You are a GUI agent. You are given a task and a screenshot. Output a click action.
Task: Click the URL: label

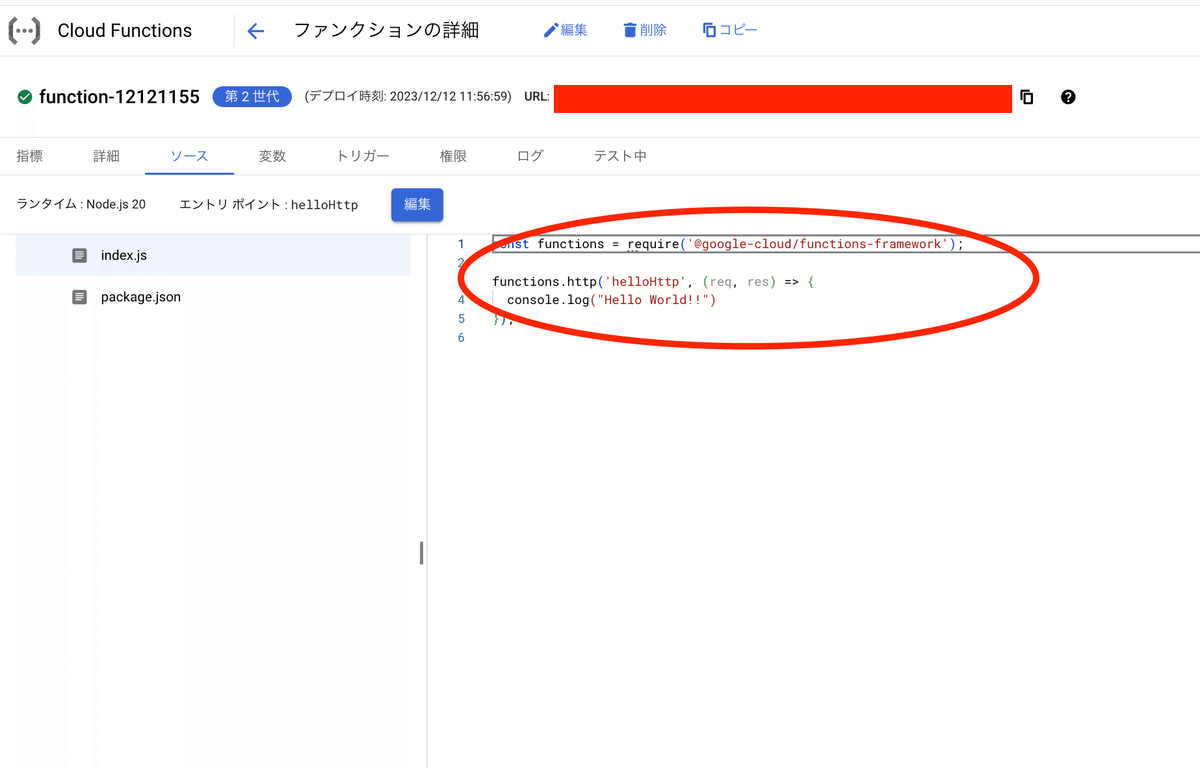point(537,97)
